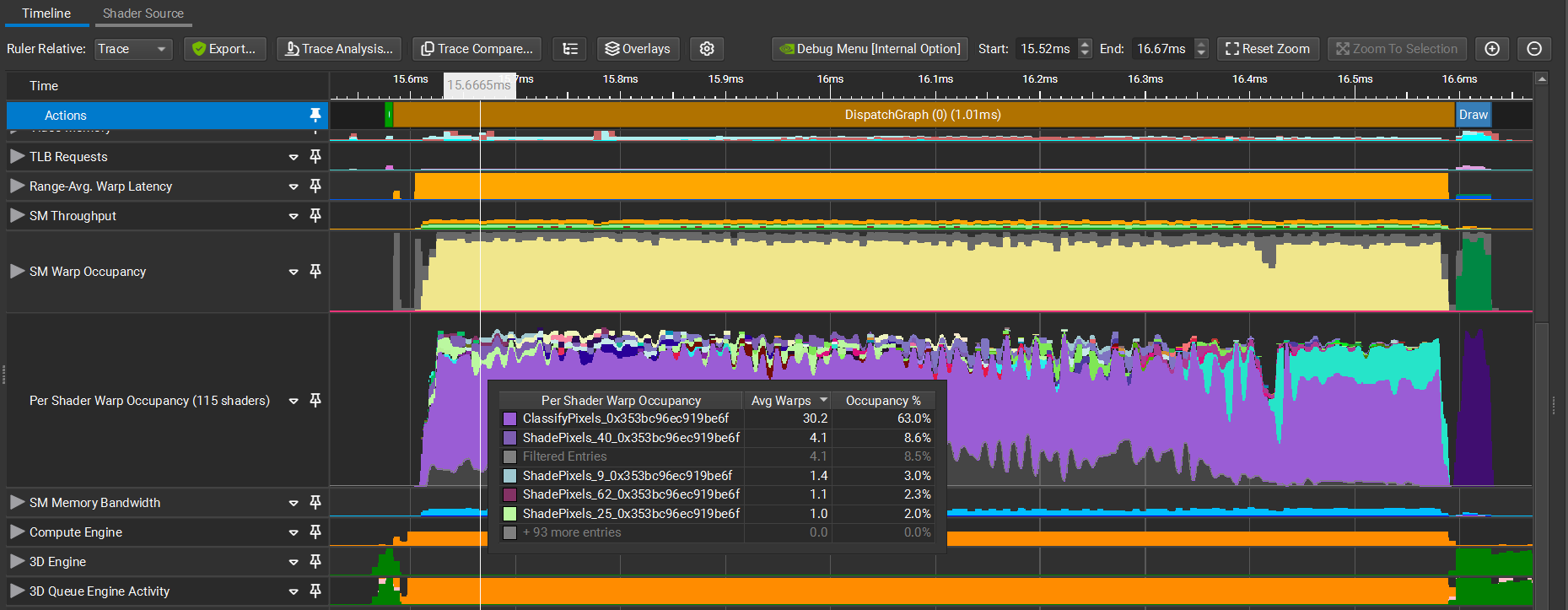Click the row layout options icon
This screenshot has height=610, width=1568.
click(x=570, y=49)
